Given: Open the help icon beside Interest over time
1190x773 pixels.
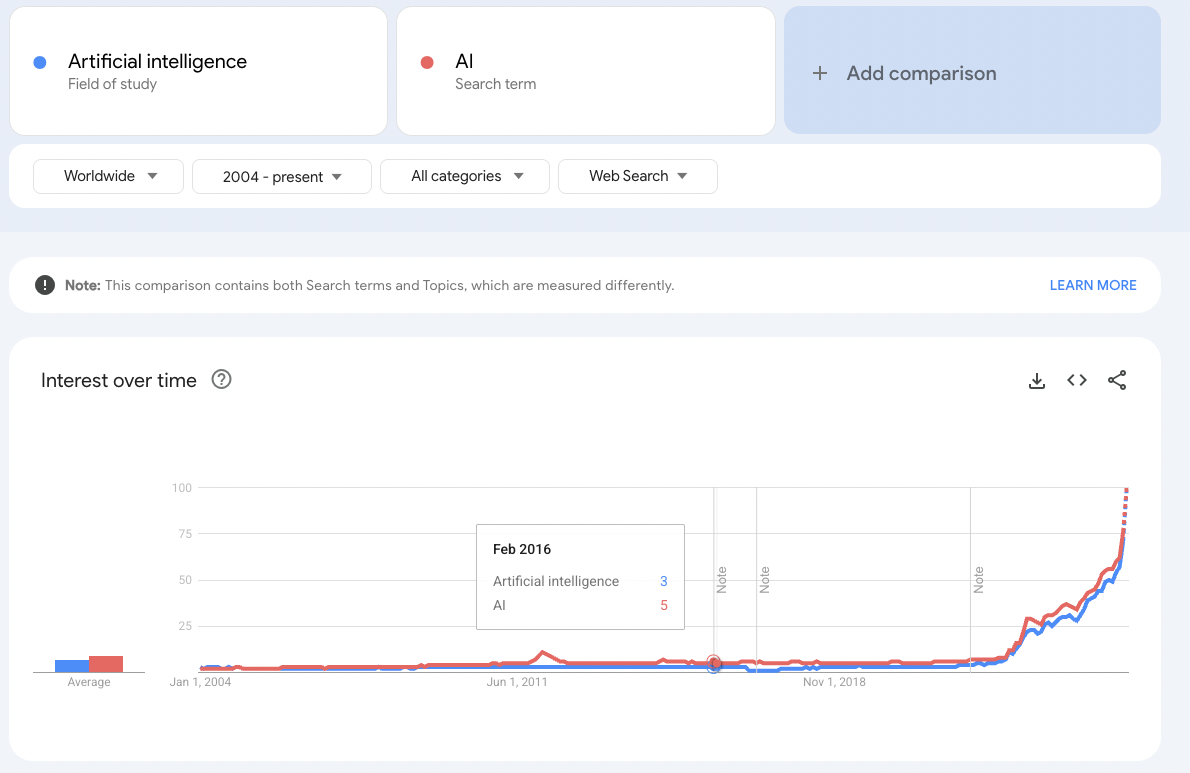Looking at the screenshot, I should (222, 379).
